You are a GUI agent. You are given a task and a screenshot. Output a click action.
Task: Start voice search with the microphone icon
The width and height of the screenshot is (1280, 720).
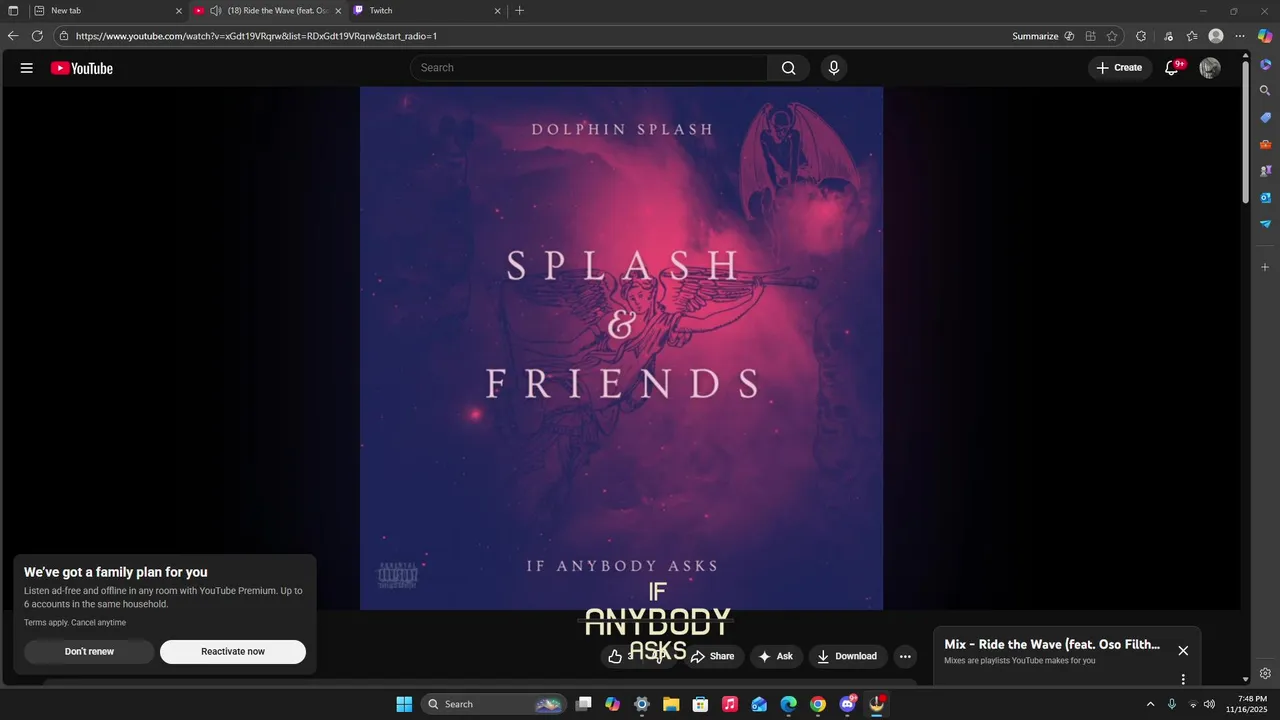834,68
